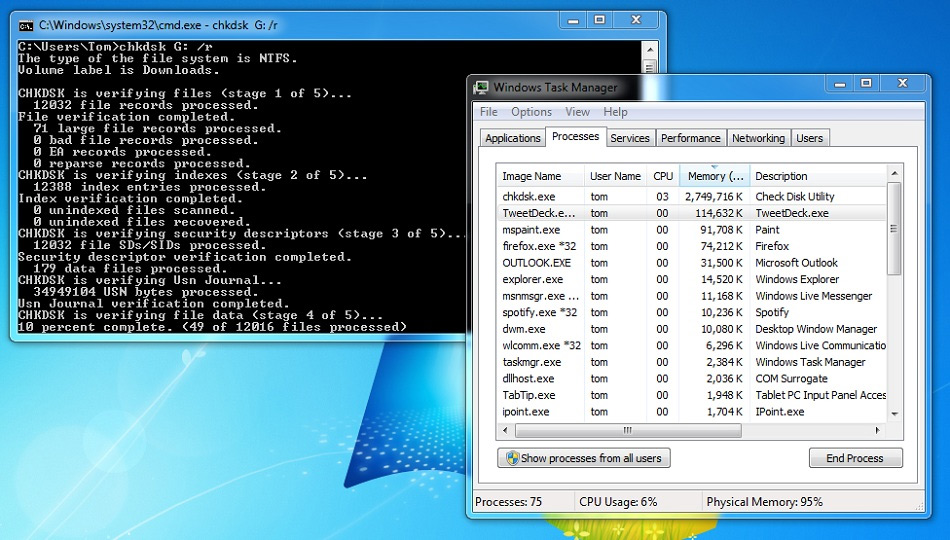Maximize the cmd.exe chkdsk window

(x=600, y=20)
